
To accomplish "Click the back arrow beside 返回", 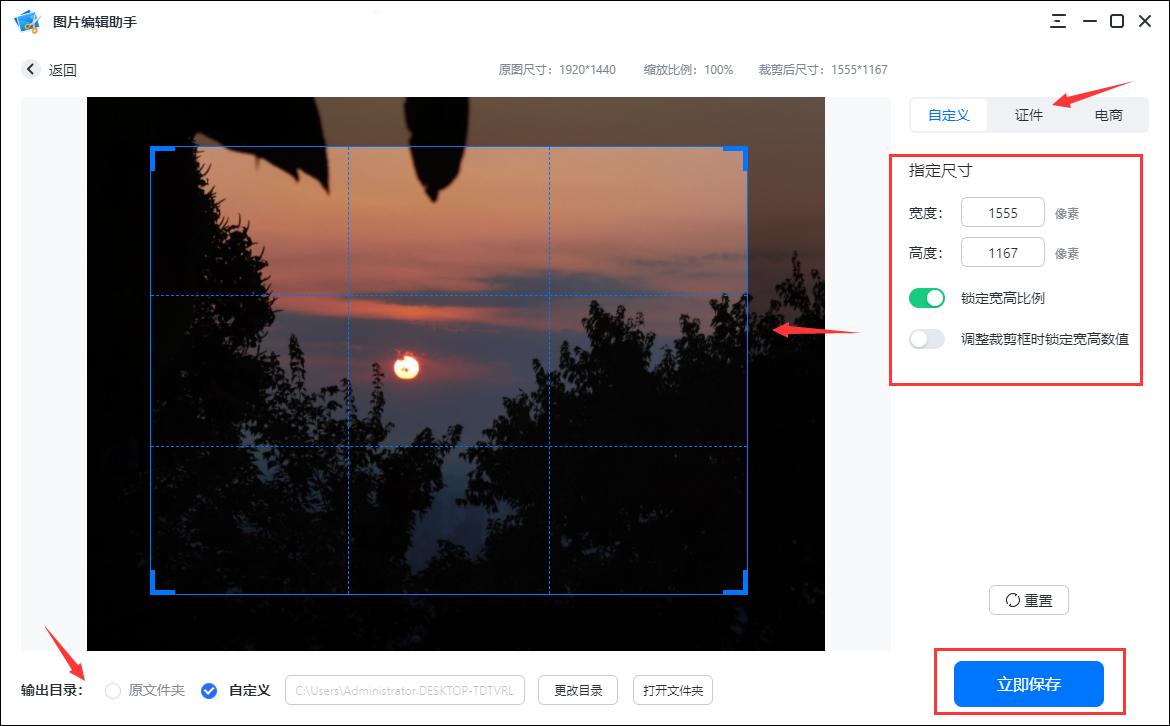I will tap(30, 69).
